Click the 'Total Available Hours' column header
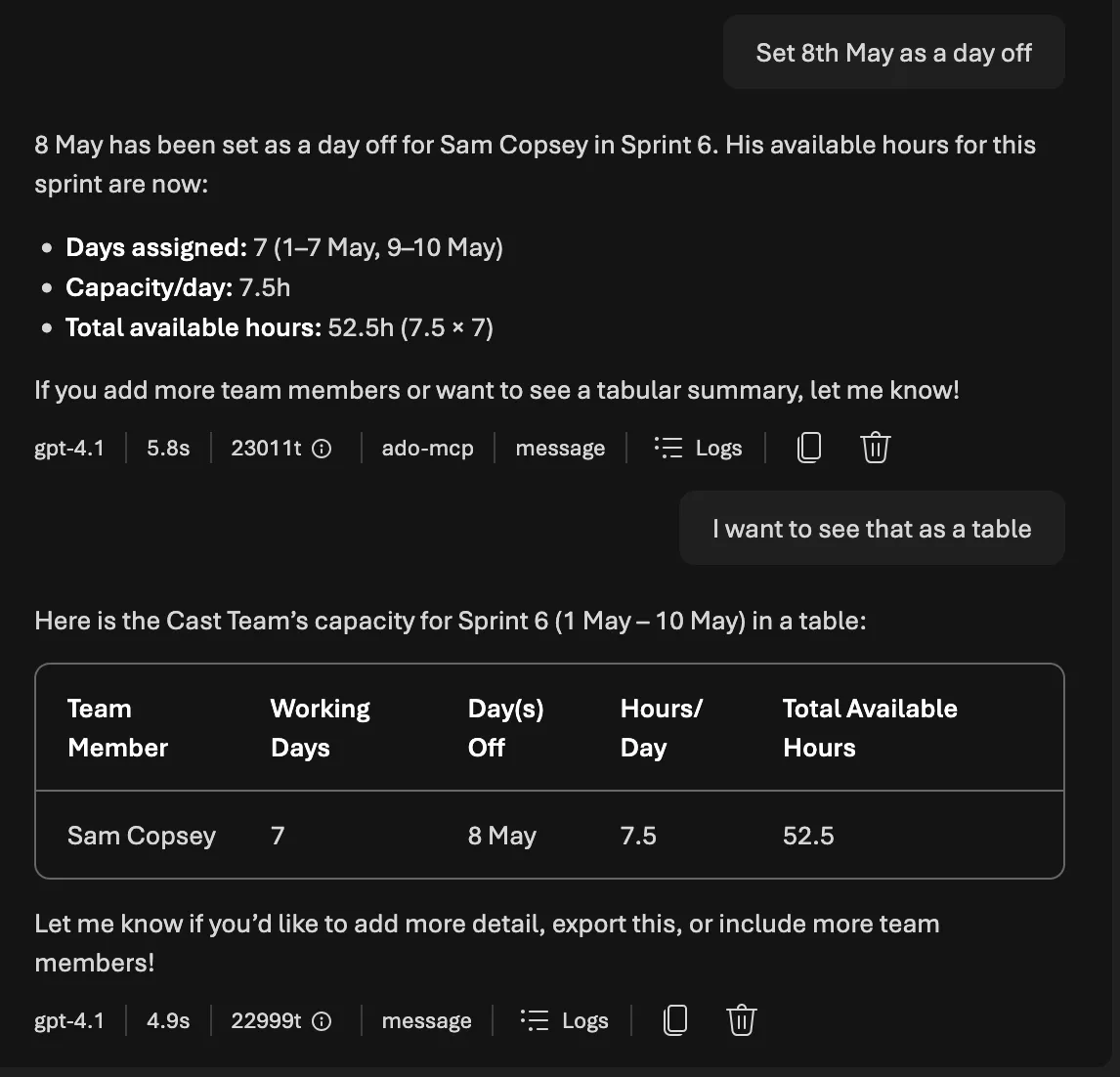Viewport: 1120px width, 1077px height. click(869, 727)
